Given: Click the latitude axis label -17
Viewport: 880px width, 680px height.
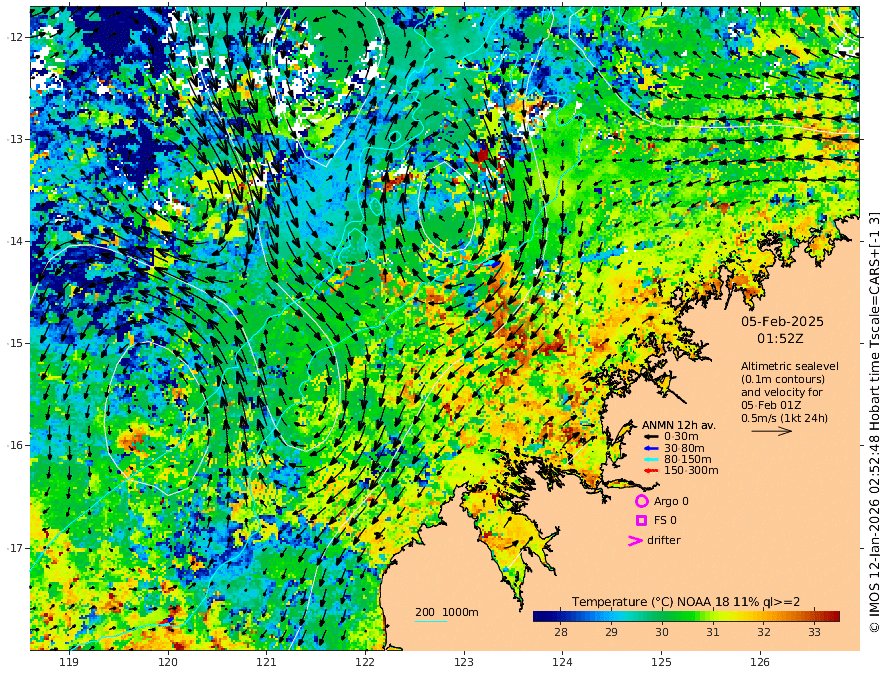Looking at the screenshot, I should click(15, 548).
